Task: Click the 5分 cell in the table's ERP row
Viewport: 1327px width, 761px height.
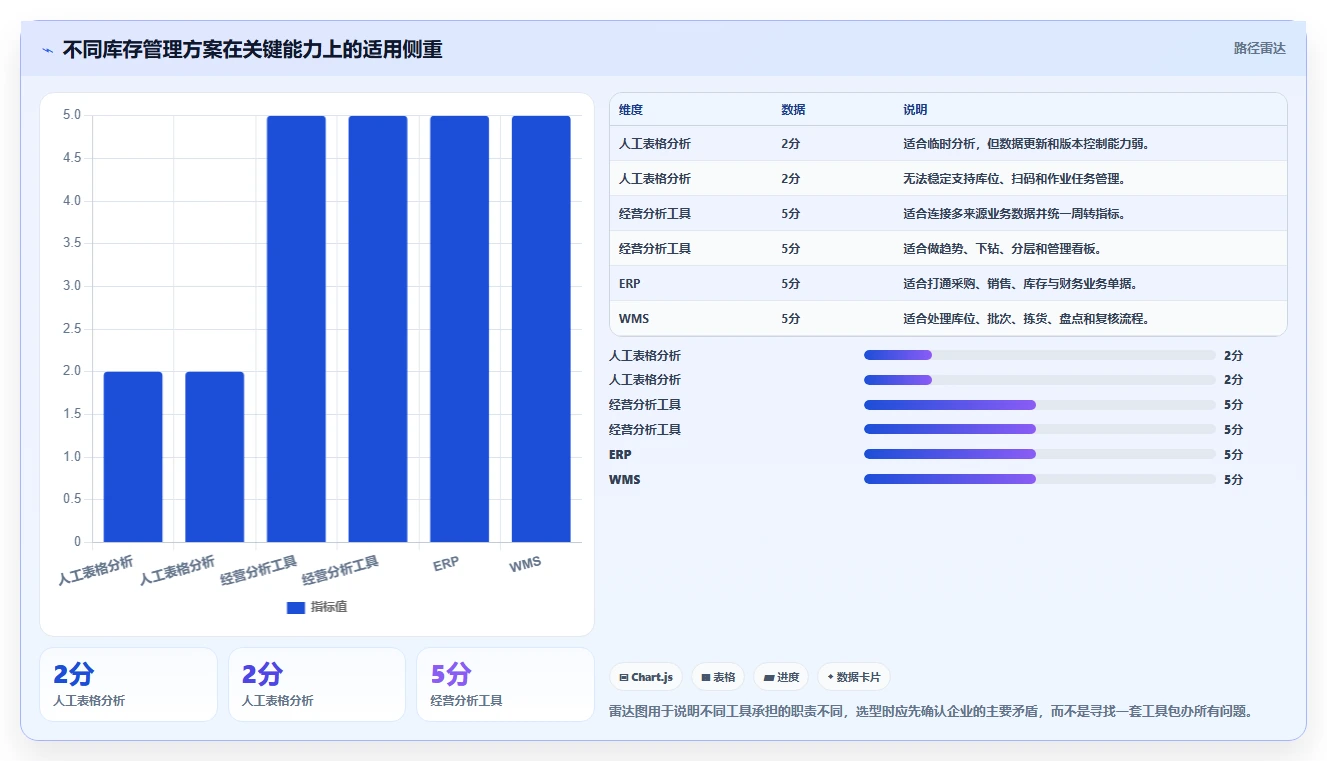Action: click(791, 284)
